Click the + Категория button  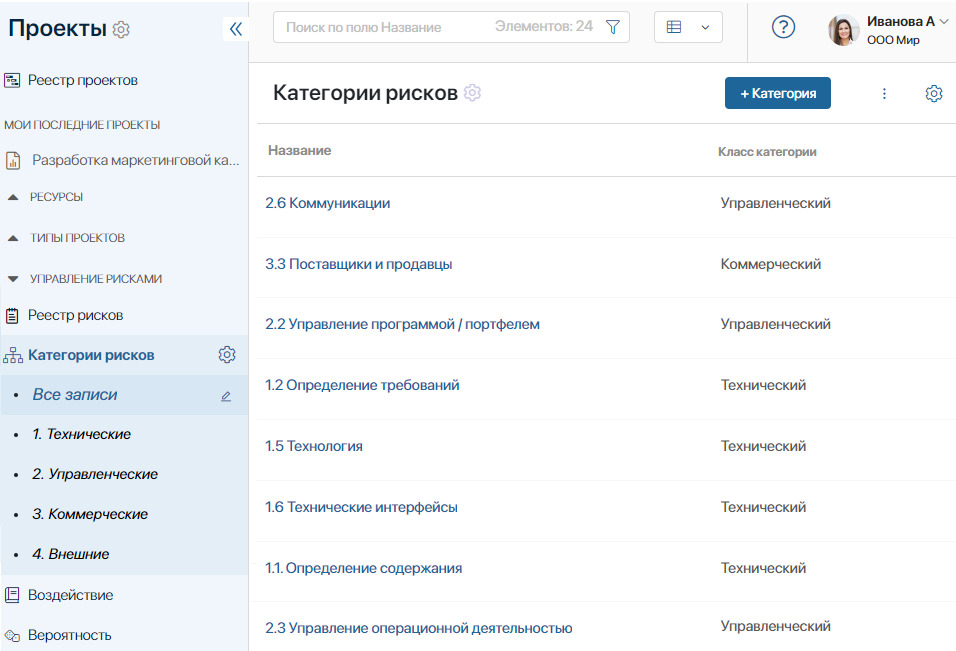tap(777, 93)
